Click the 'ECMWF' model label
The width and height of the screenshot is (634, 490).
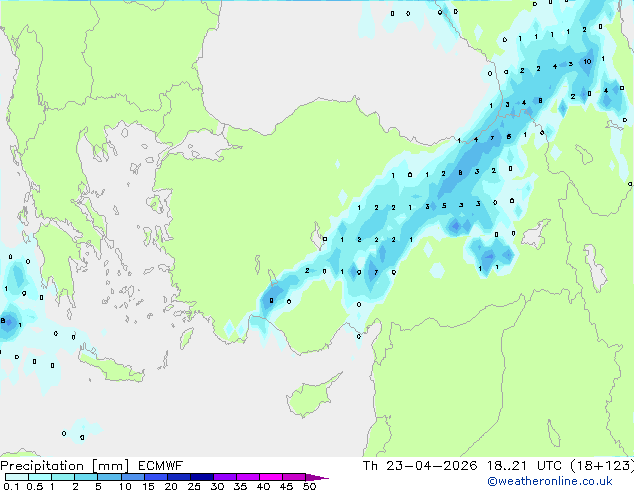pyautogui.click(x=161, y=466)
